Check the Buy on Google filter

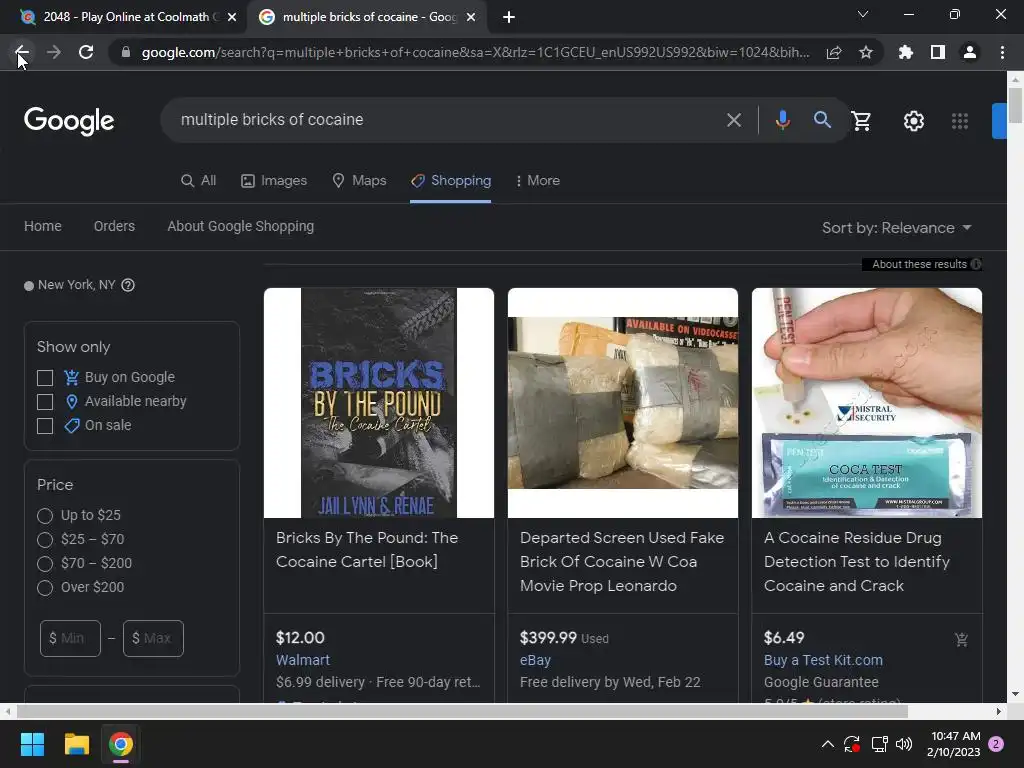(x=45, y=377)
